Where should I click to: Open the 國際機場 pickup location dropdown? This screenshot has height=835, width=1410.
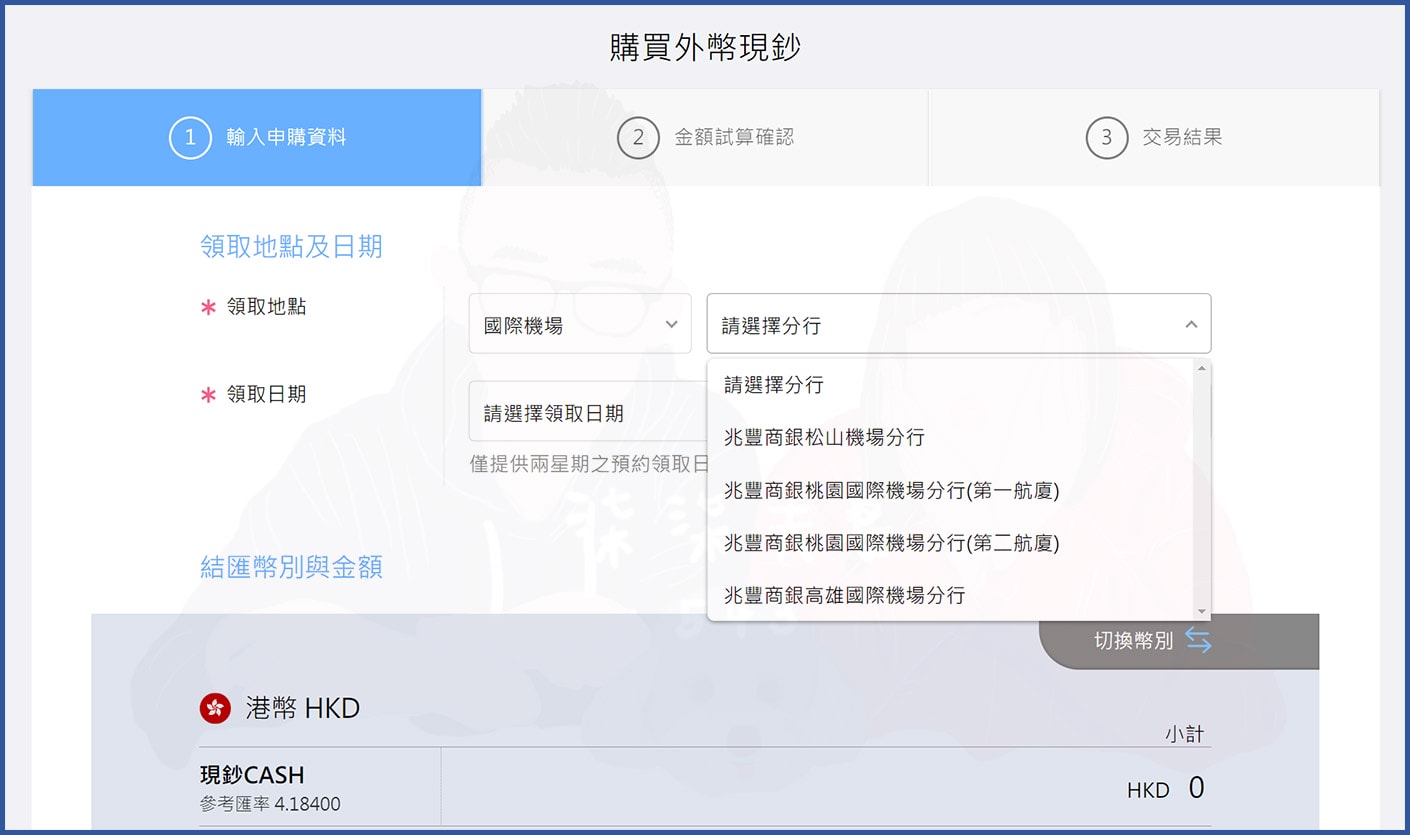(580, 322)
